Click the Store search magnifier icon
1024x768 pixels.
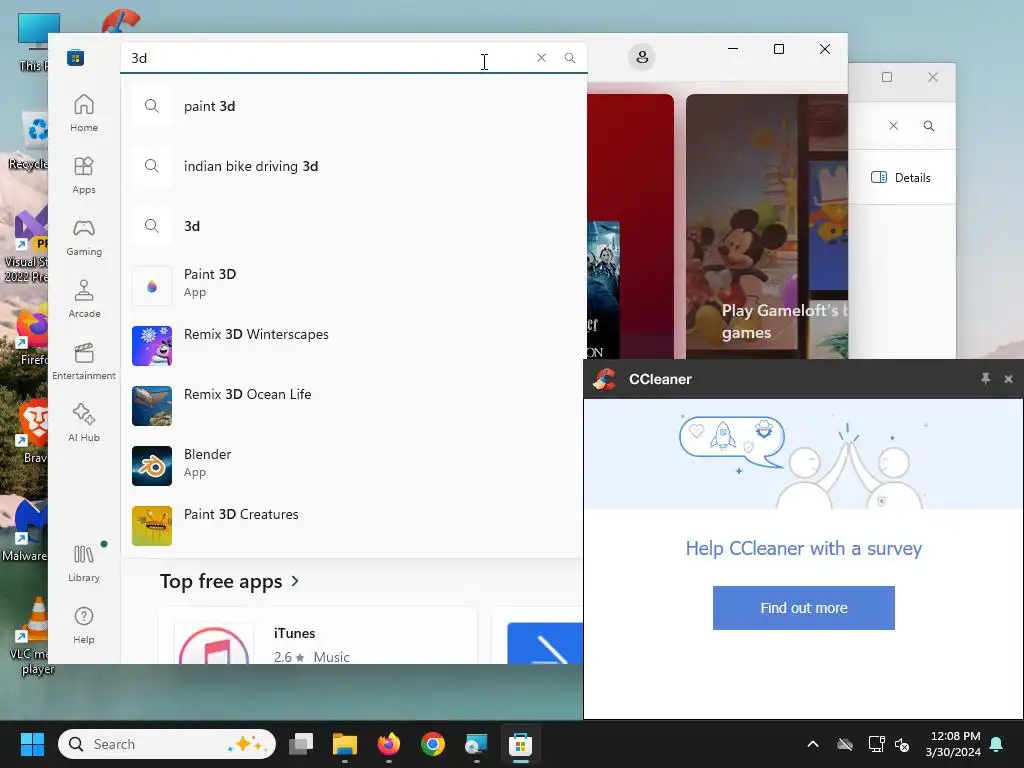(570, 57)
